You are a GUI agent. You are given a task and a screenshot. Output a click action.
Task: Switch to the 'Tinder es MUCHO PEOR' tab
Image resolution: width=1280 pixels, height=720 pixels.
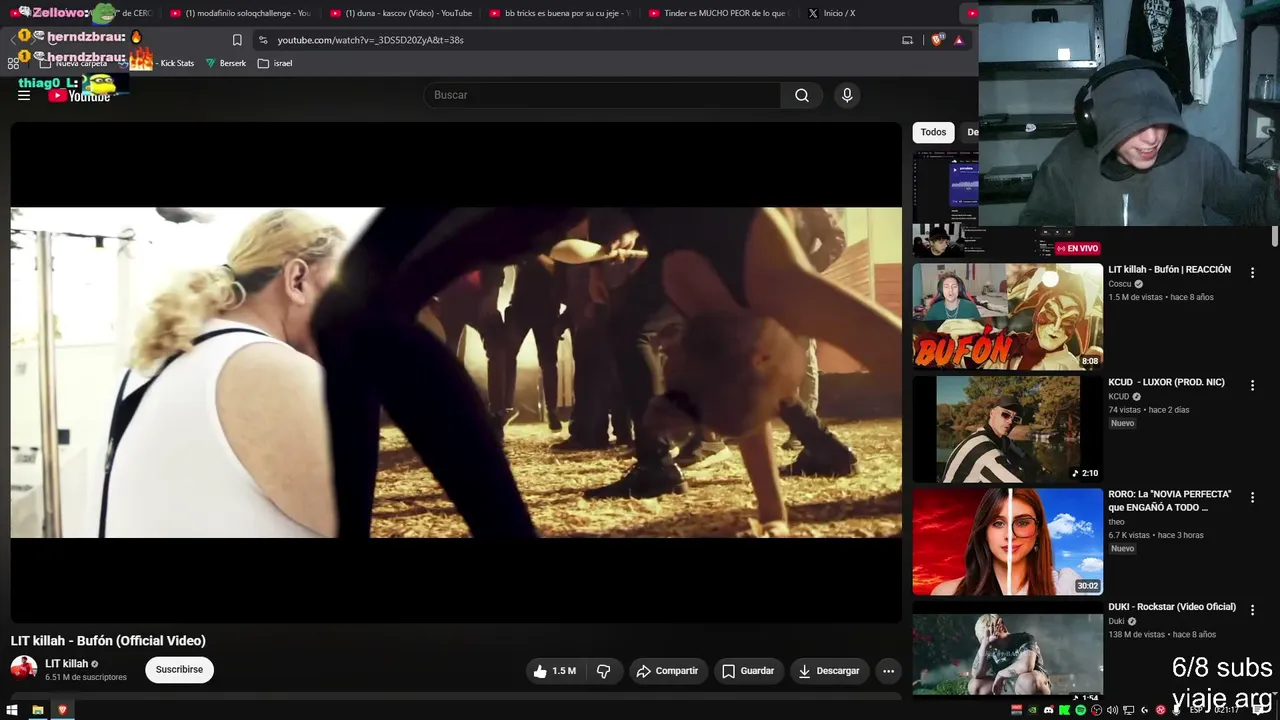point(720,13)
